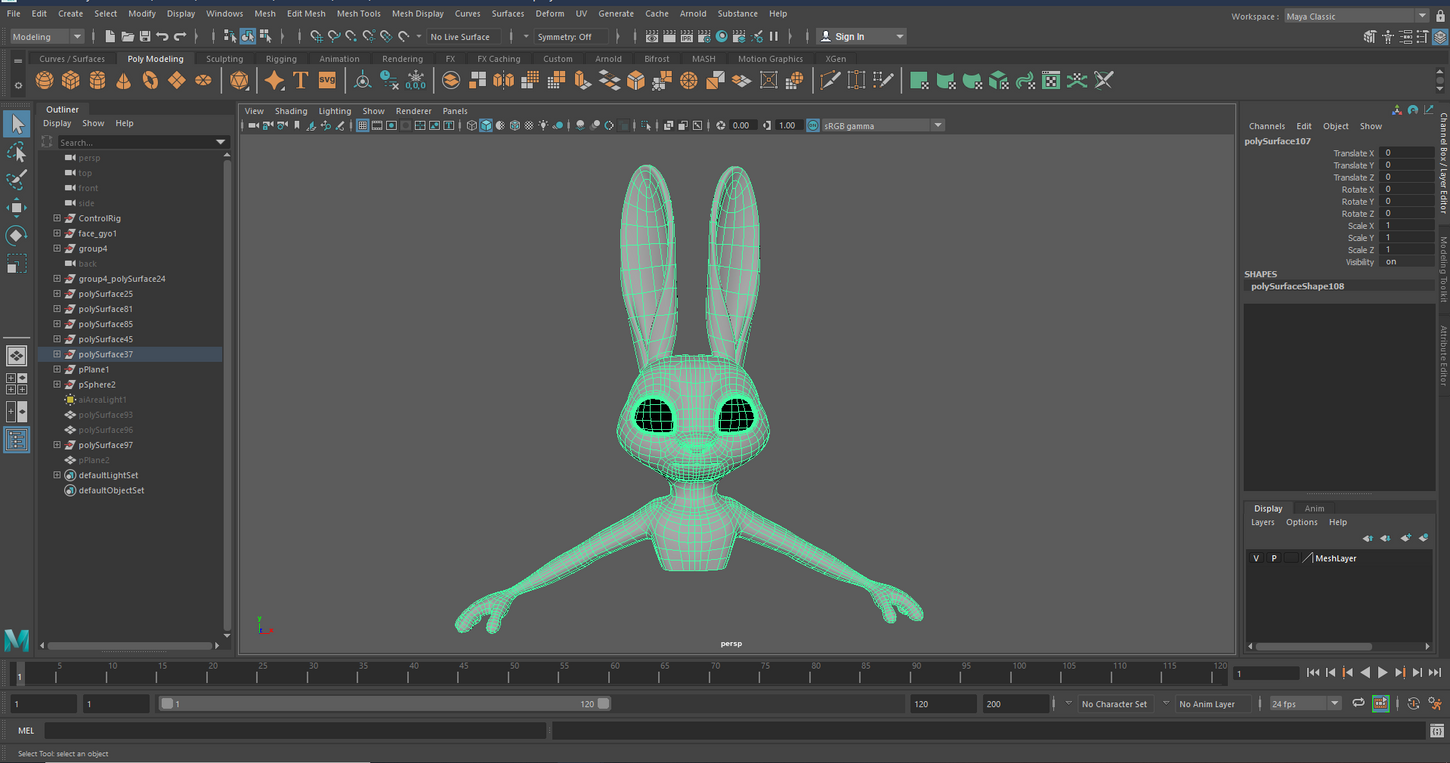This screenshot has width=1450, height=763.
Task: Click the save scene icon
Action: click(145, 37)
